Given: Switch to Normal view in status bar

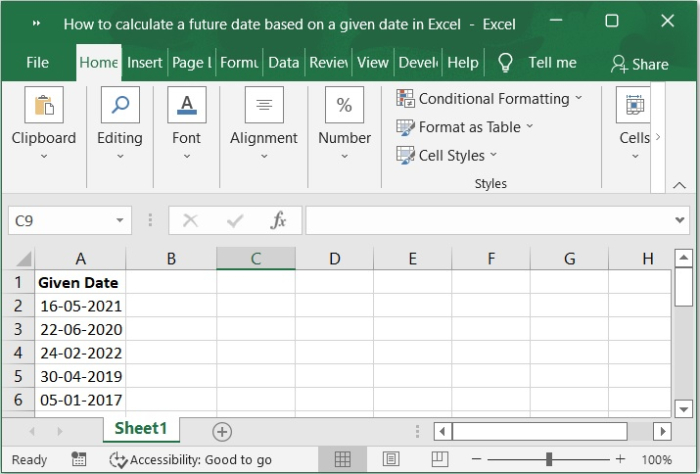Looking at the screenshot, I should click(x=343, y=459).
